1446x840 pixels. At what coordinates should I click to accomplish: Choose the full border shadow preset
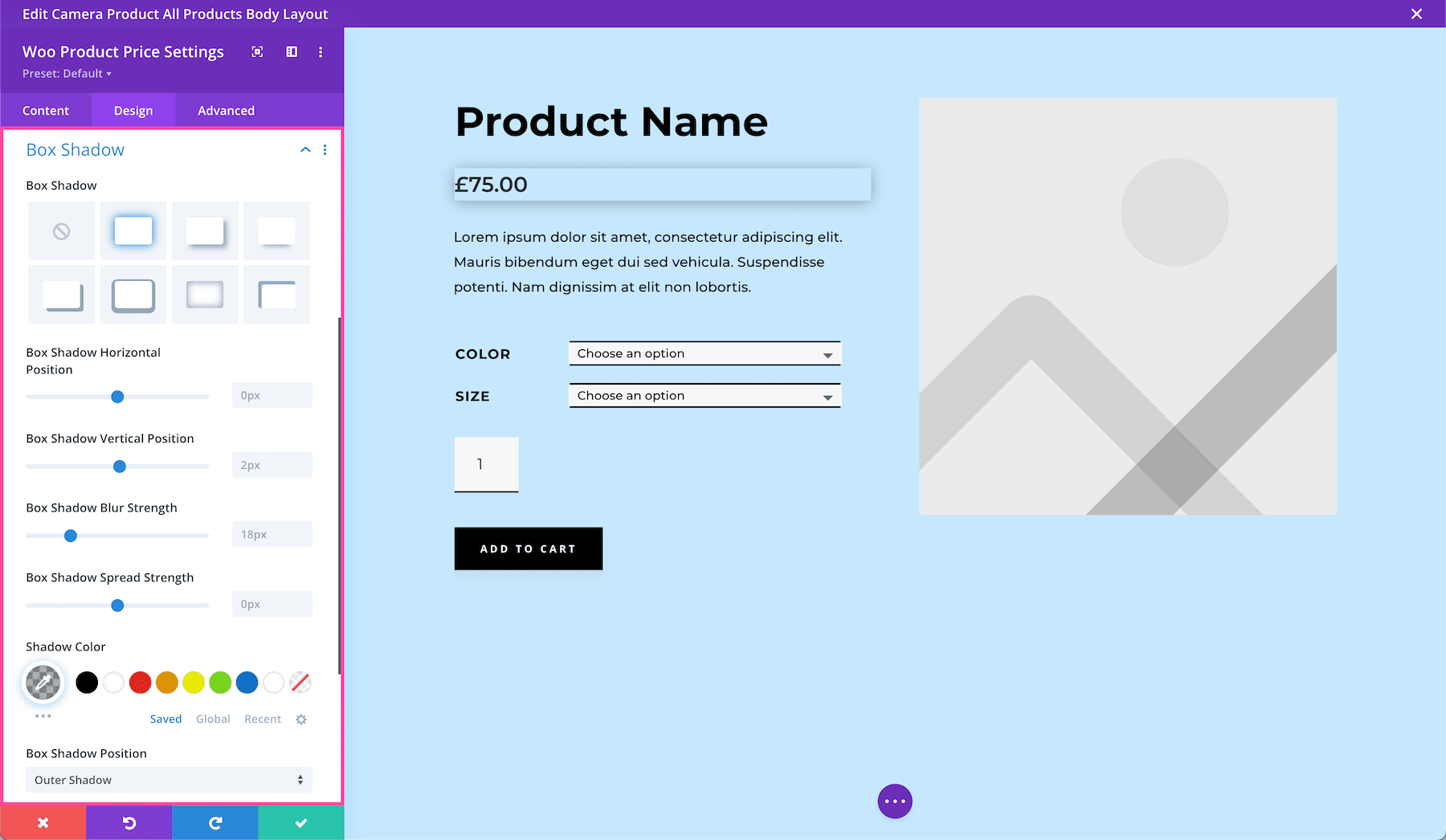(x=133, y=295)
